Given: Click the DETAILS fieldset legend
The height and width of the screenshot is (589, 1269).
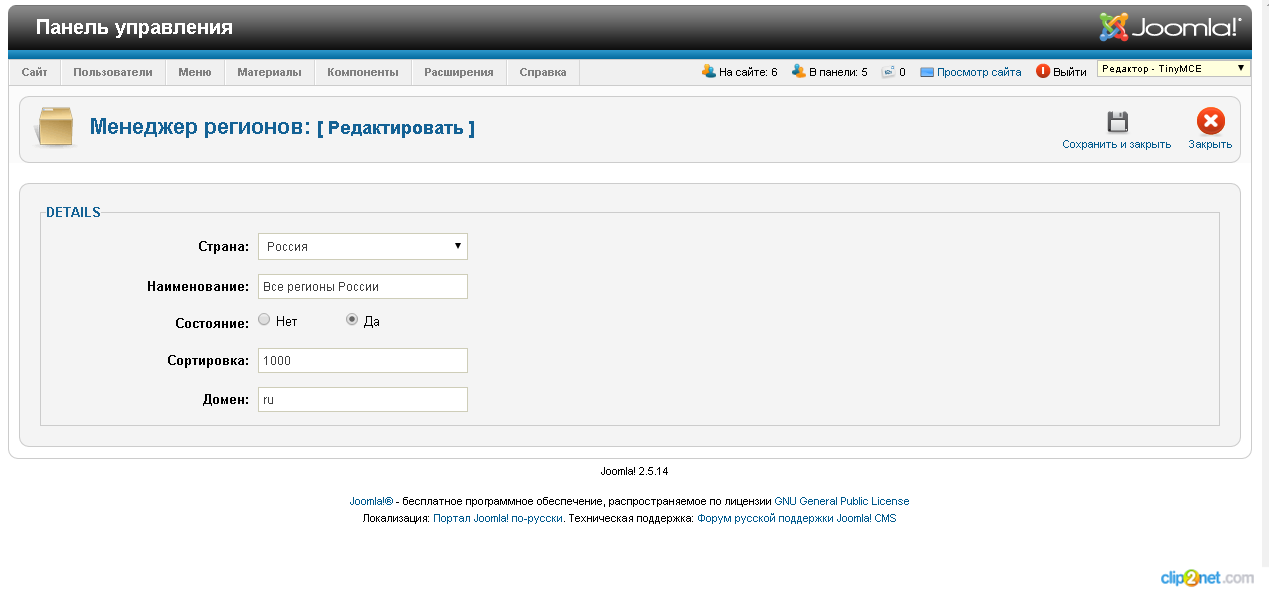Looking at the screenshot, I should tap(73, 212).
